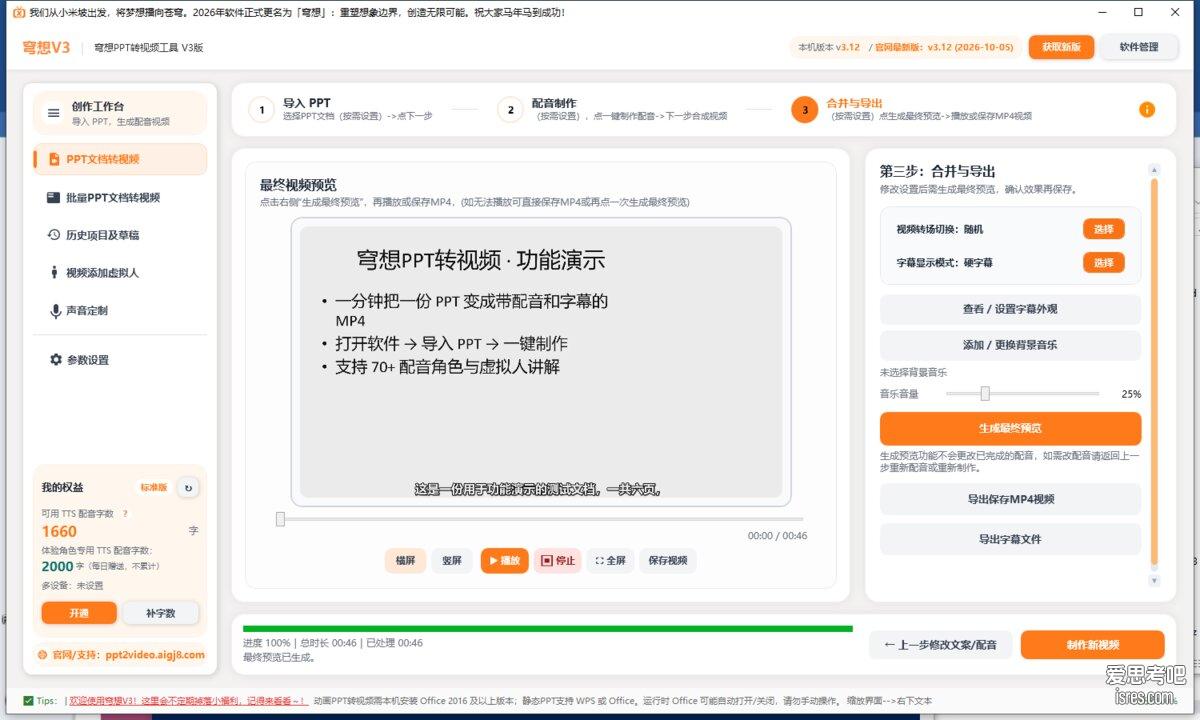Click 保存视频 below the preview

point(668,561)
